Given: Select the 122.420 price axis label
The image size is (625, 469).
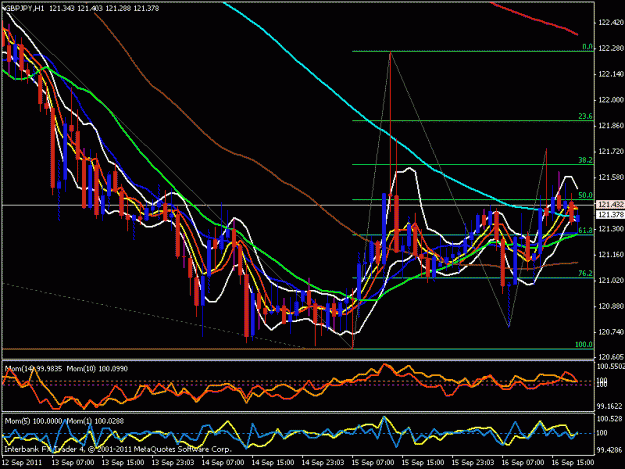Looking at the screenshot, I should (610, 23).
